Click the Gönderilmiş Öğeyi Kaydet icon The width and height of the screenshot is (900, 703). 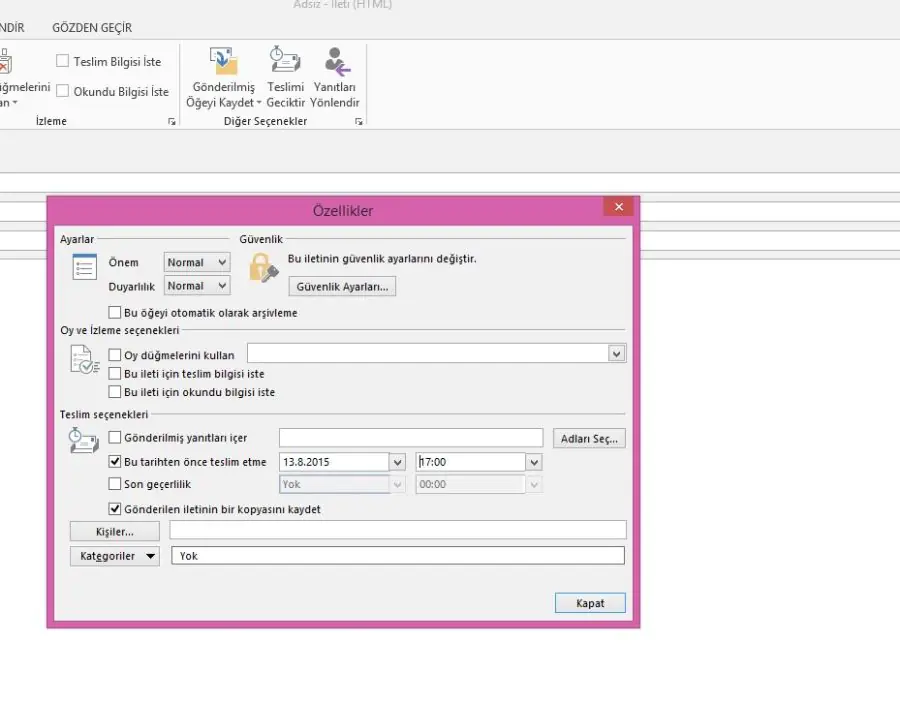222,62
